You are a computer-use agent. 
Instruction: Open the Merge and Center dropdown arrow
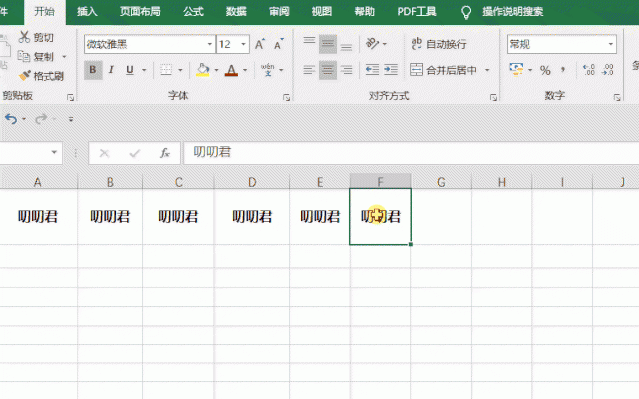(487, 70)
